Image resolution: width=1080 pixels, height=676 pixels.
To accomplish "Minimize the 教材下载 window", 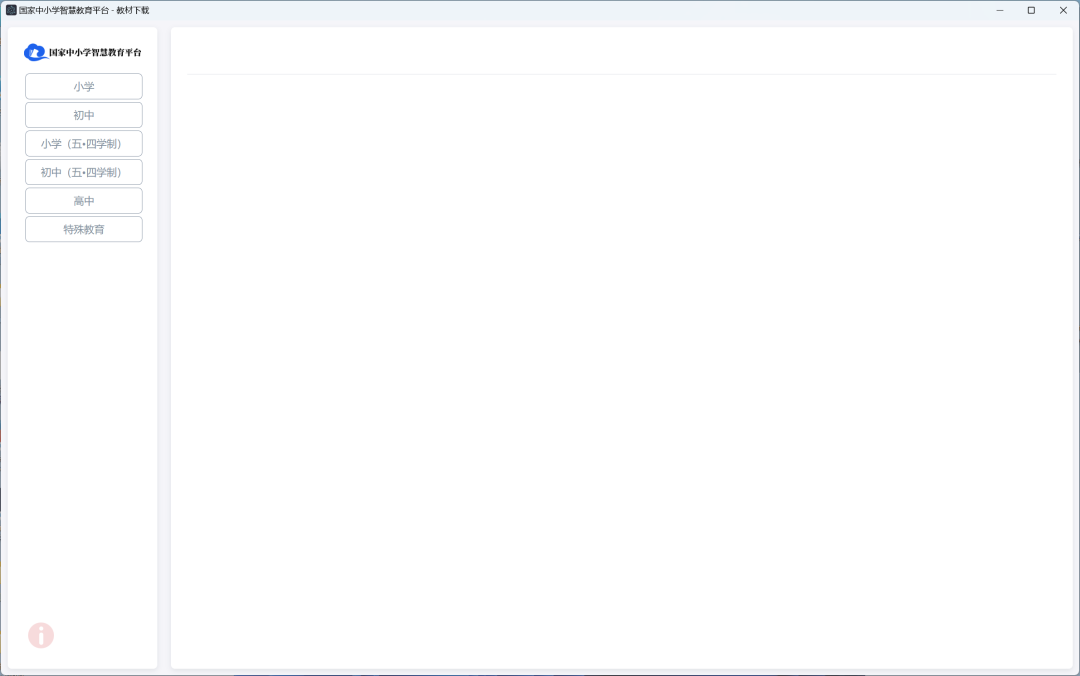I will point(999,10).
